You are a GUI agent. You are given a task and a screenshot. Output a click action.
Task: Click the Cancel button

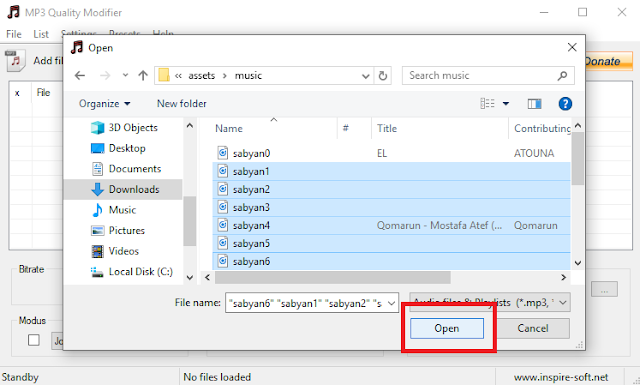point(533,328)
